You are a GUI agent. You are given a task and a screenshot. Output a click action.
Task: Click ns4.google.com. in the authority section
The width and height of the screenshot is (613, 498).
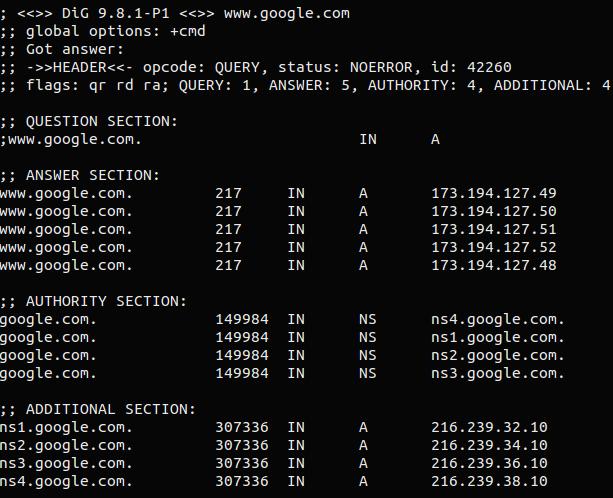[x=498, y=319]
